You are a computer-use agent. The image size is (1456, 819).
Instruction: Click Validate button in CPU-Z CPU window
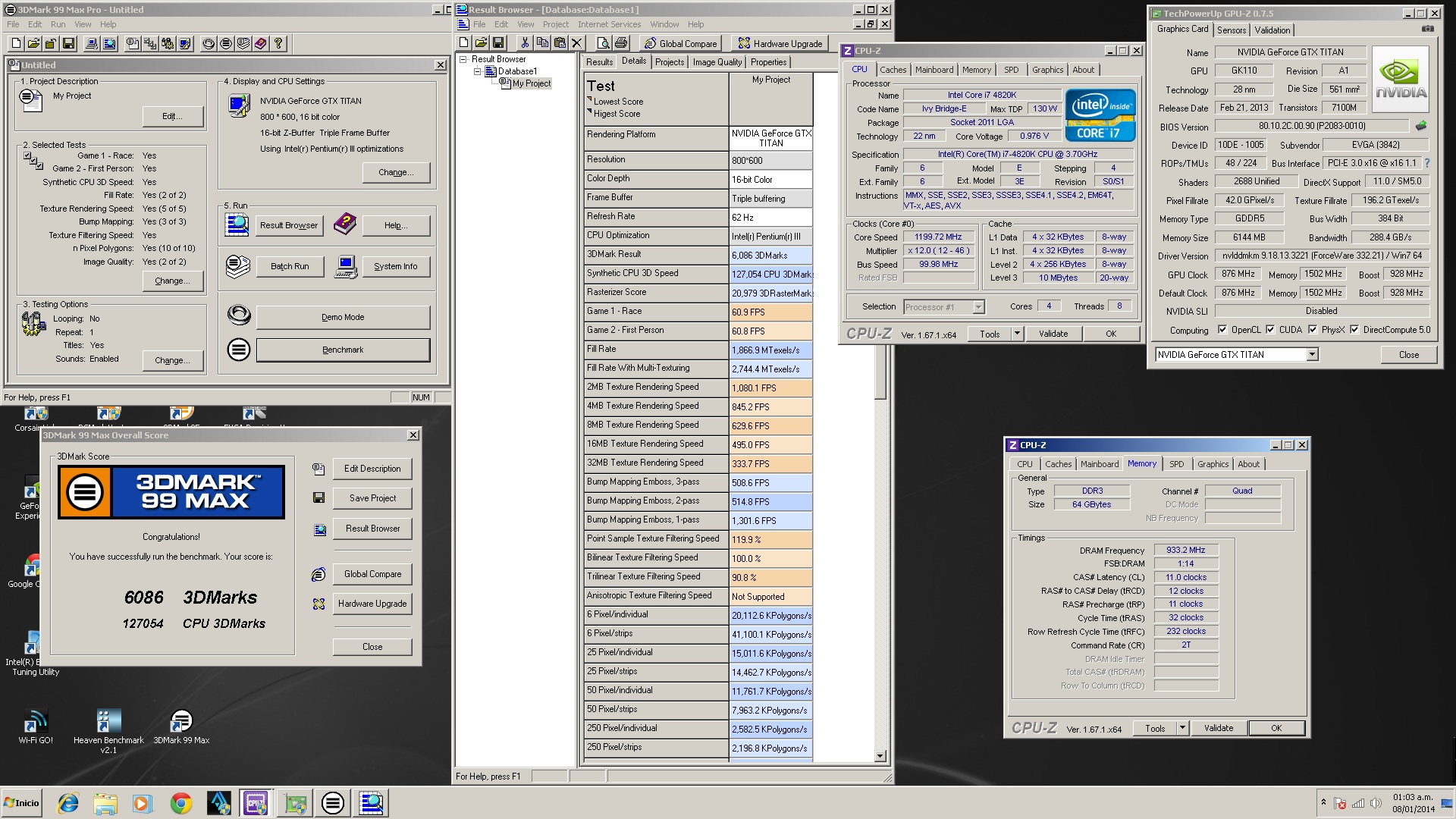click(x=1053, y=334)
